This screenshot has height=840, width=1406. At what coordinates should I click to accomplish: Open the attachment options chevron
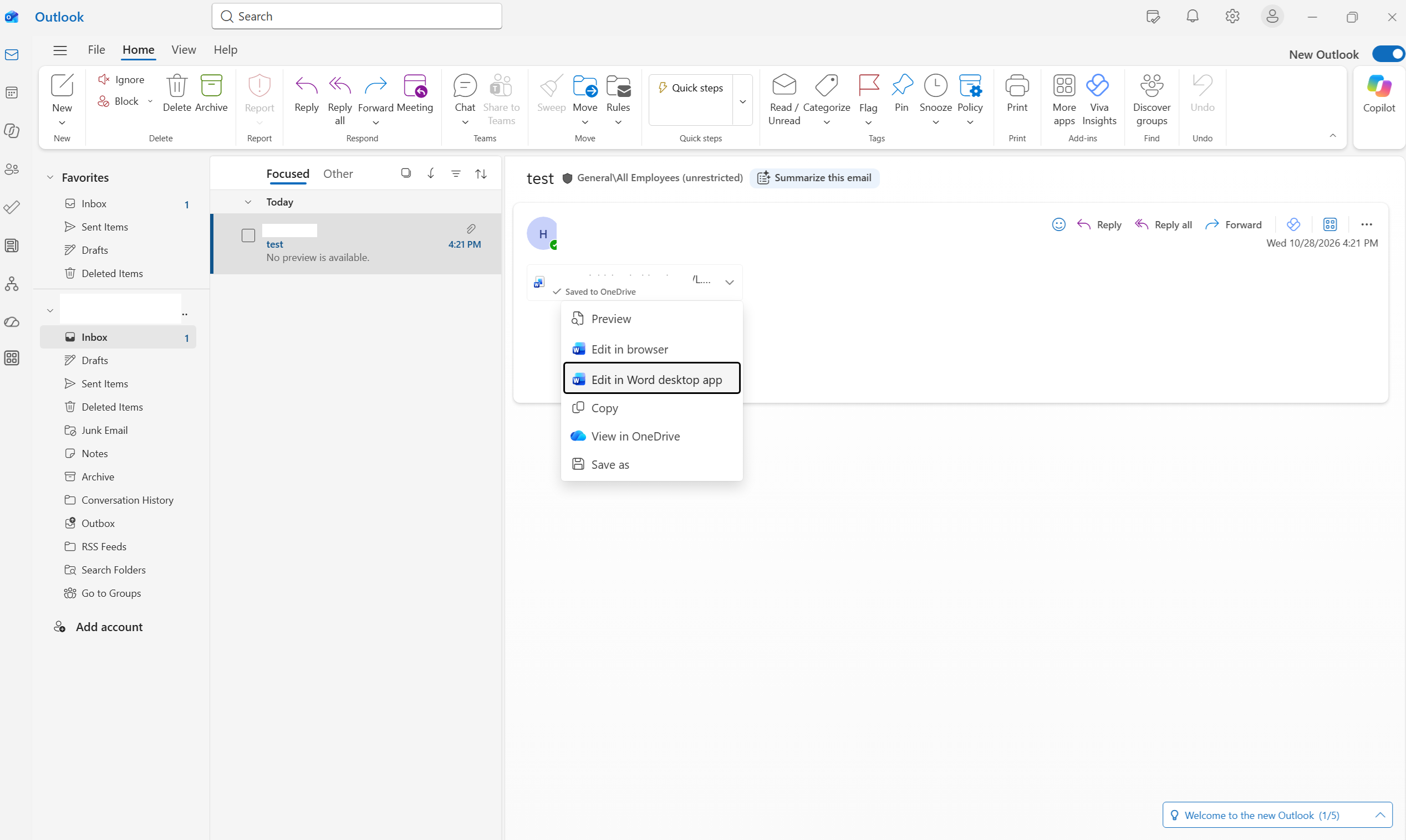point(729,283)
